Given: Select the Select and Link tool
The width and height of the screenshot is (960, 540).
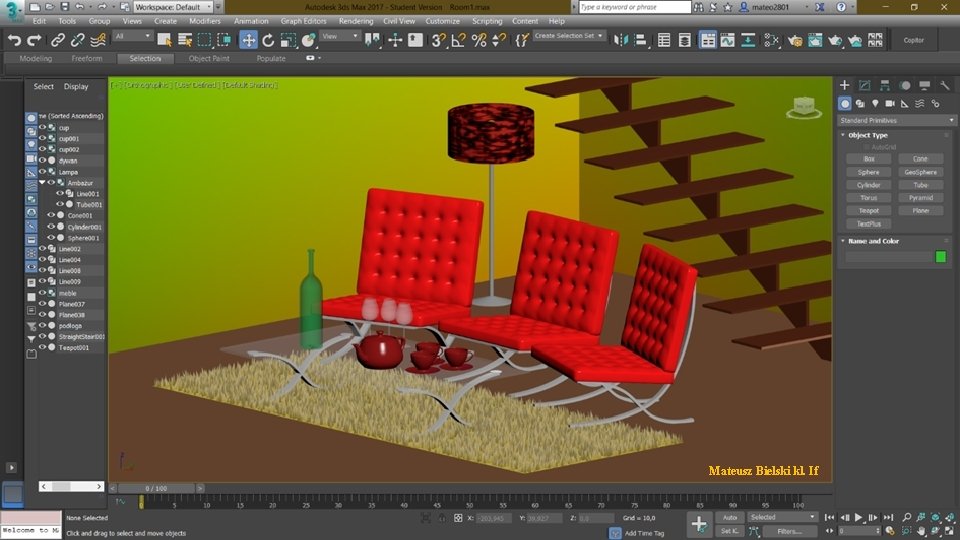Looking at the screenshot, I should (58, 40).
